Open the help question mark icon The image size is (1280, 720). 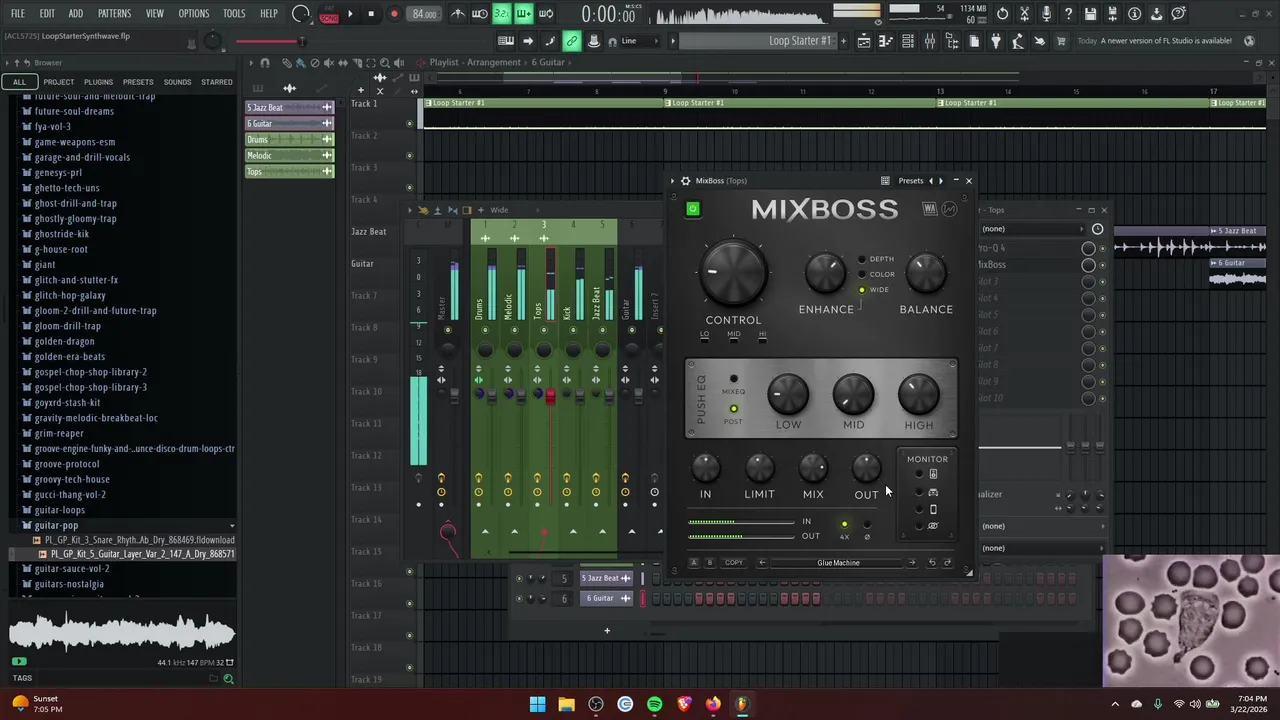pos(1068,14)
